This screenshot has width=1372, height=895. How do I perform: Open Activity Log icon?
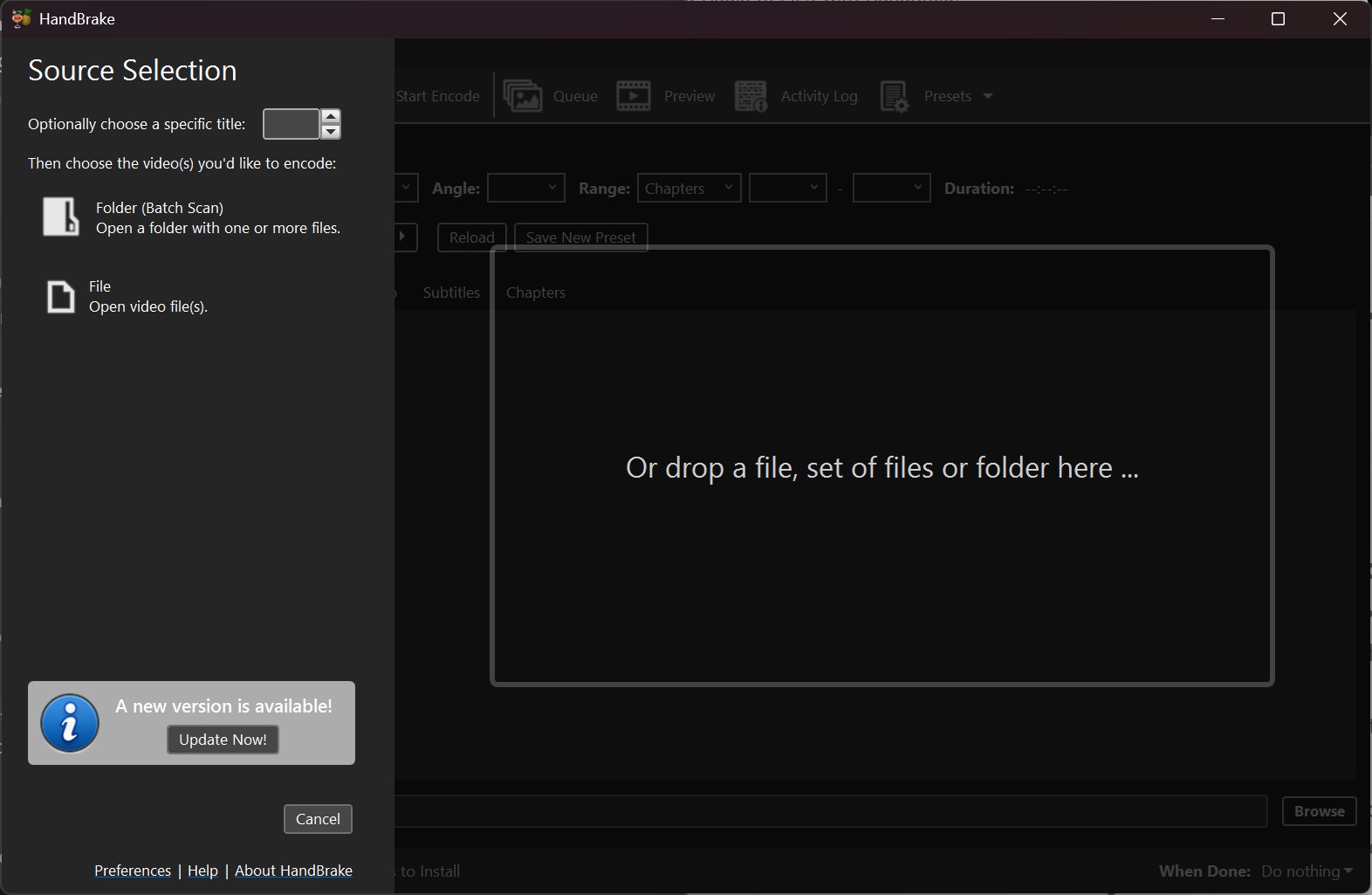[x=751, y=96]
